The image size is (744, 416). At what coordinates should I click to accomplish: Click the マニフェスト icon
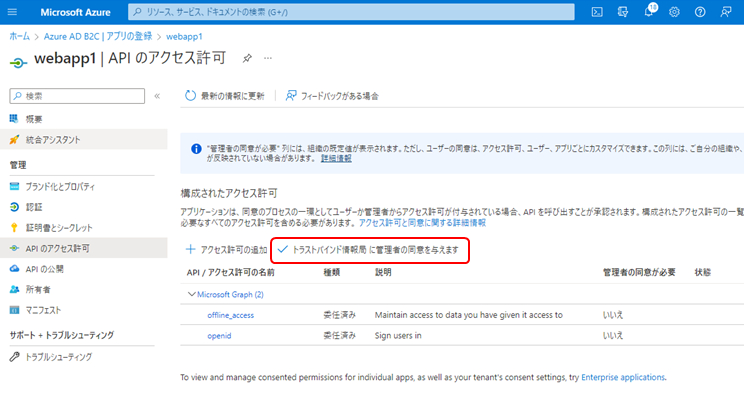click(x=14, y=310)
